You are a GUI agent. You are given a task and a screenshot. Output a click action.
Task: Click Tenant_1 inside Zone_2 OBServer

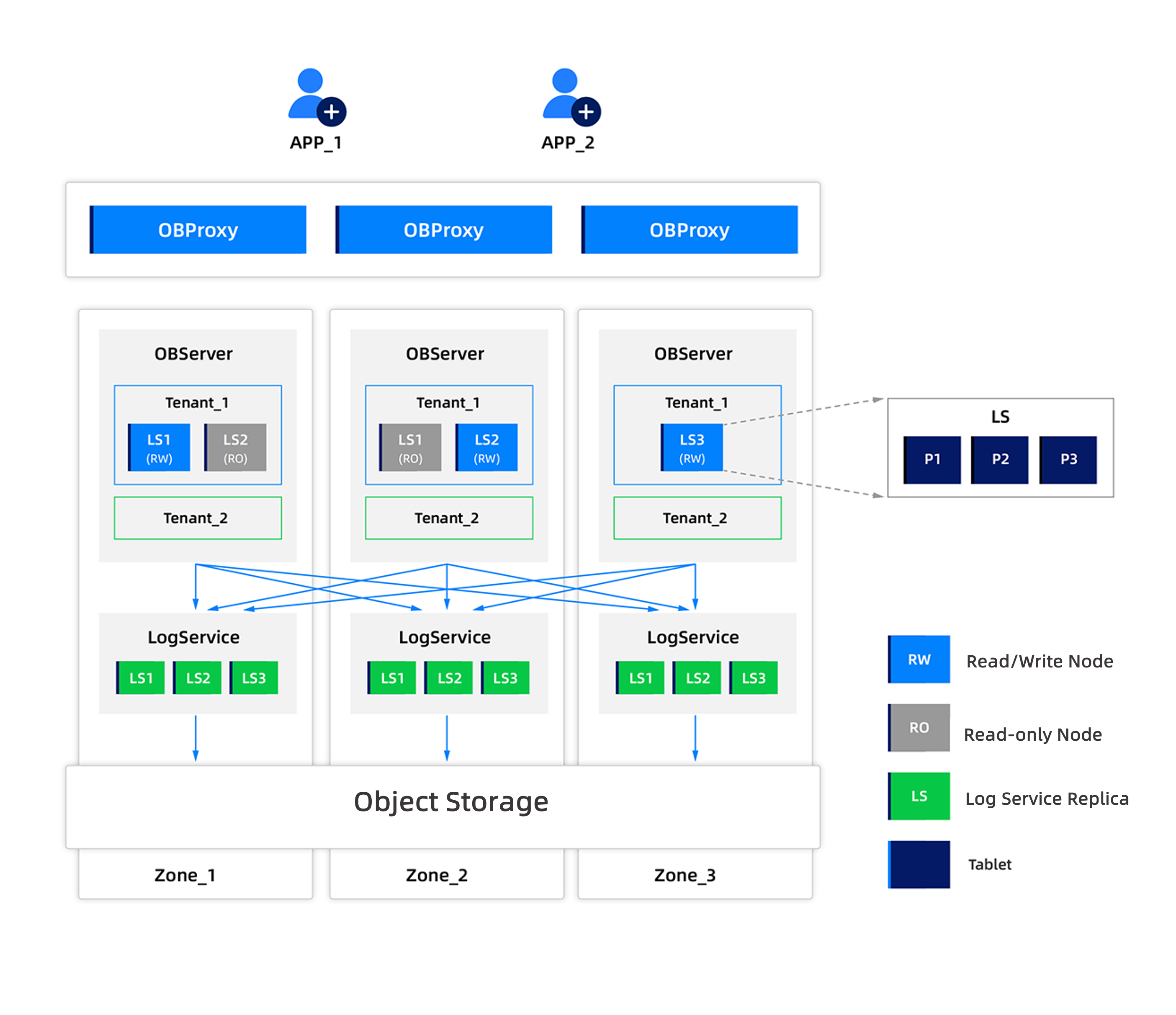click(448, 403)
